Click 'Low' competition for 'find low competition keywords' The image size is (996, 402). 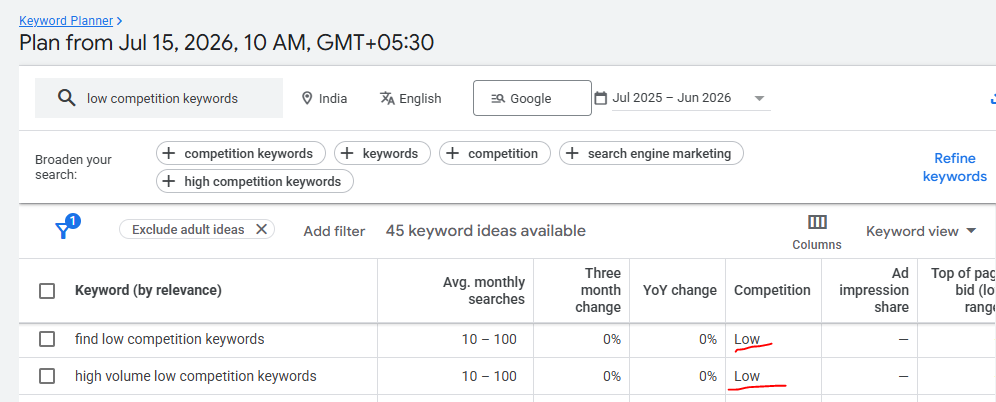[747, 339]
